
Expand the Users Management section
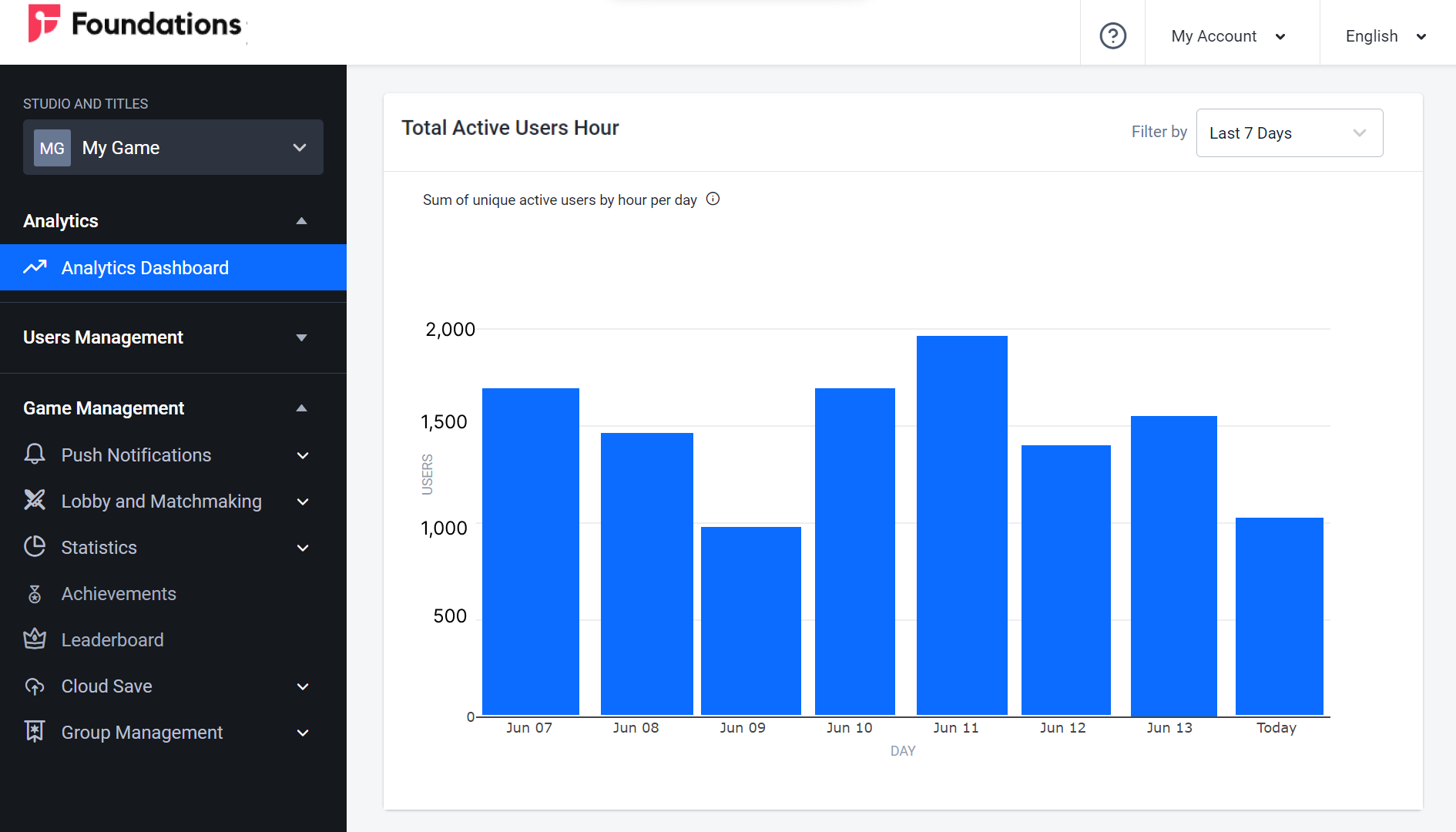tap(301, 337)
